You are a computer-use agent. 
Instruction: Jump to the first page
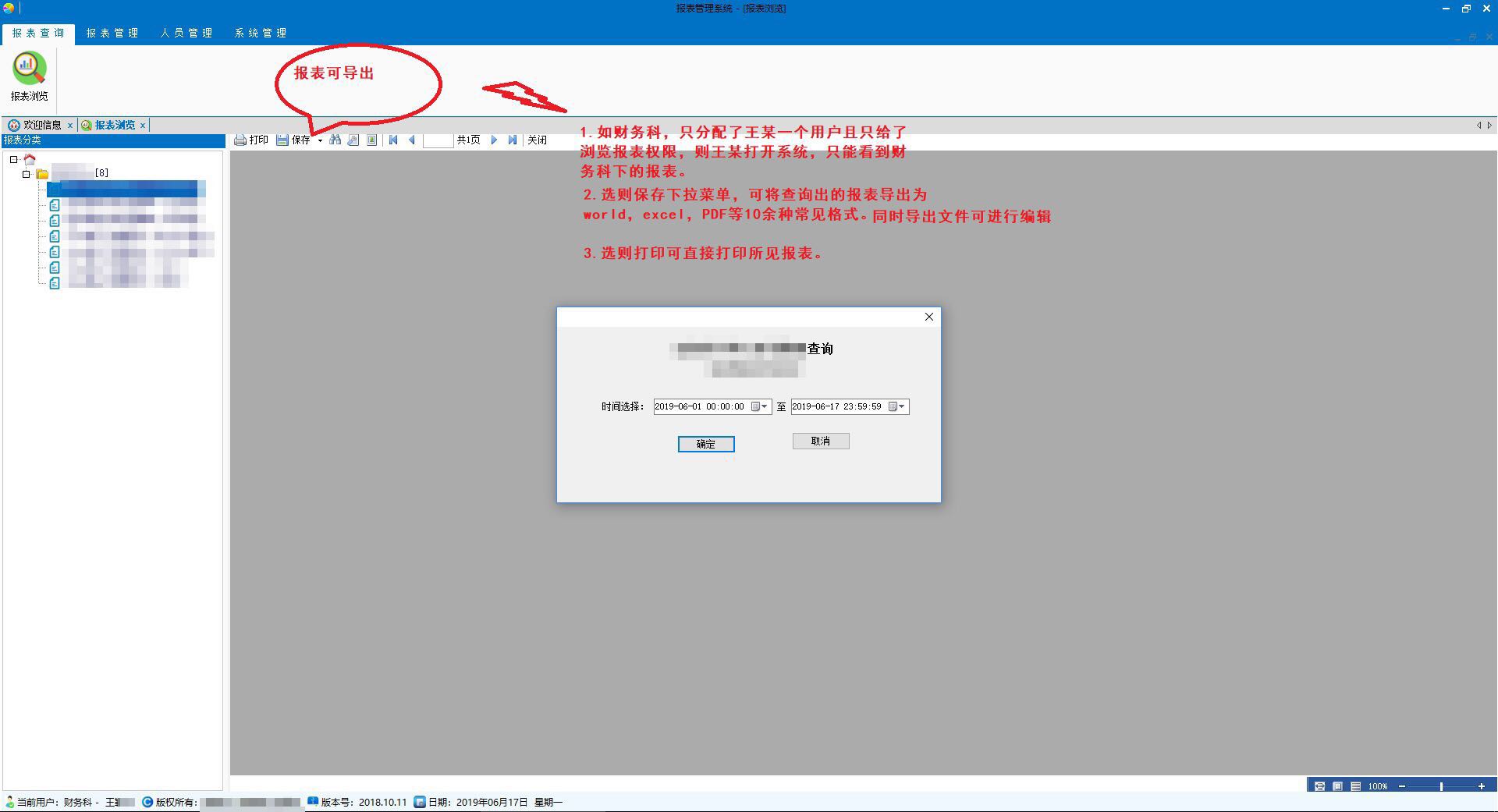[393, 140]
